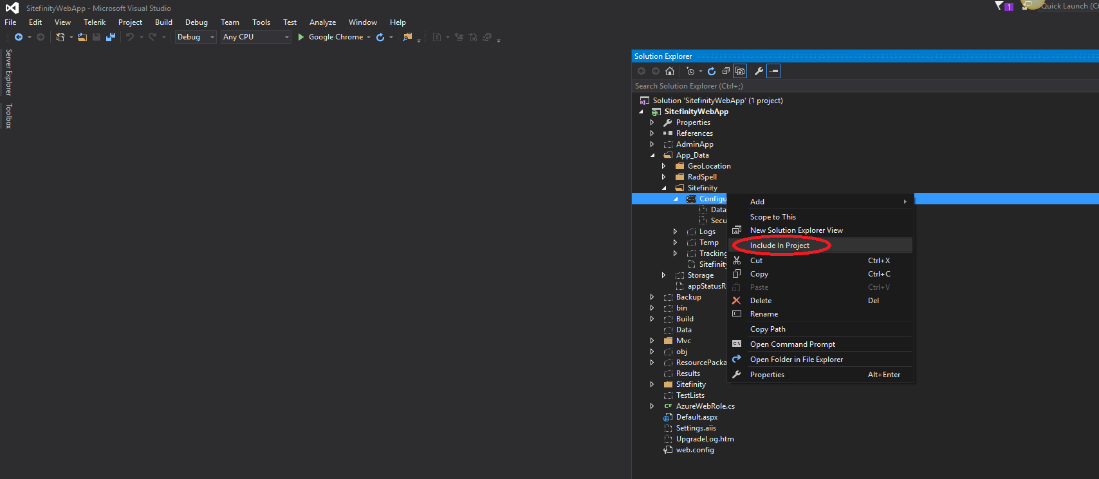Collapse the App_Data folder
The width and height of the screenshot is (1099, 479).
click(x=652, y=155)
